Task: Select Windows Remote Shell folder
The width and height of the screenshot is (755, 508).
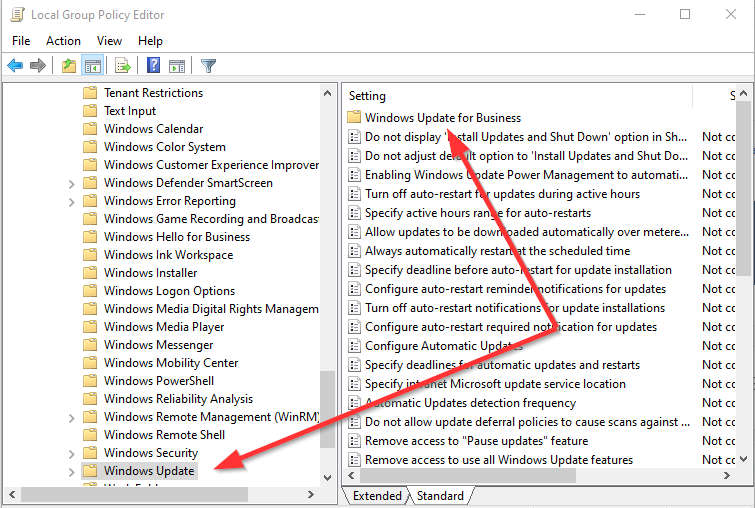Action: point(164,434)
